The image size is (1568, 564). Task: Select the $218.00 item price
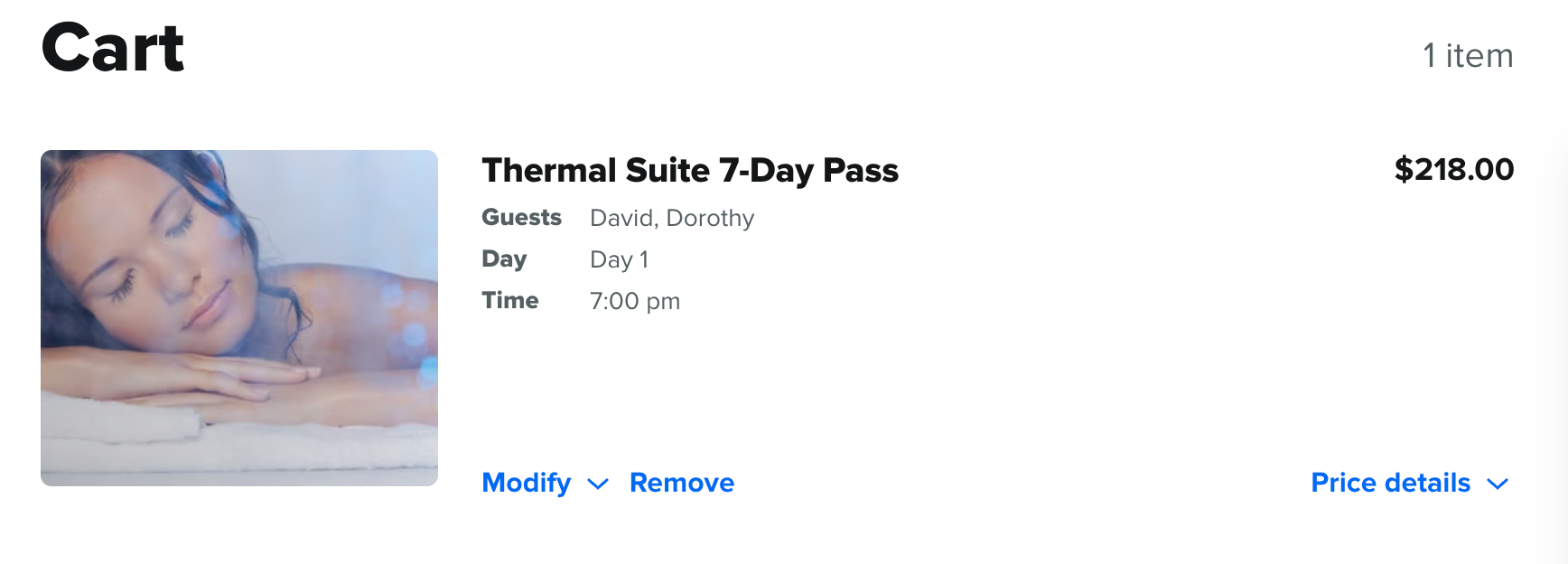[x=1454, y=169]
